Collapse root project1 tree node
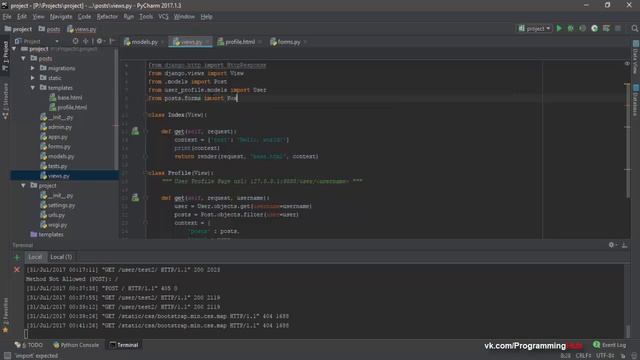The height and width of the screenshot is (360, 640). 14,49
